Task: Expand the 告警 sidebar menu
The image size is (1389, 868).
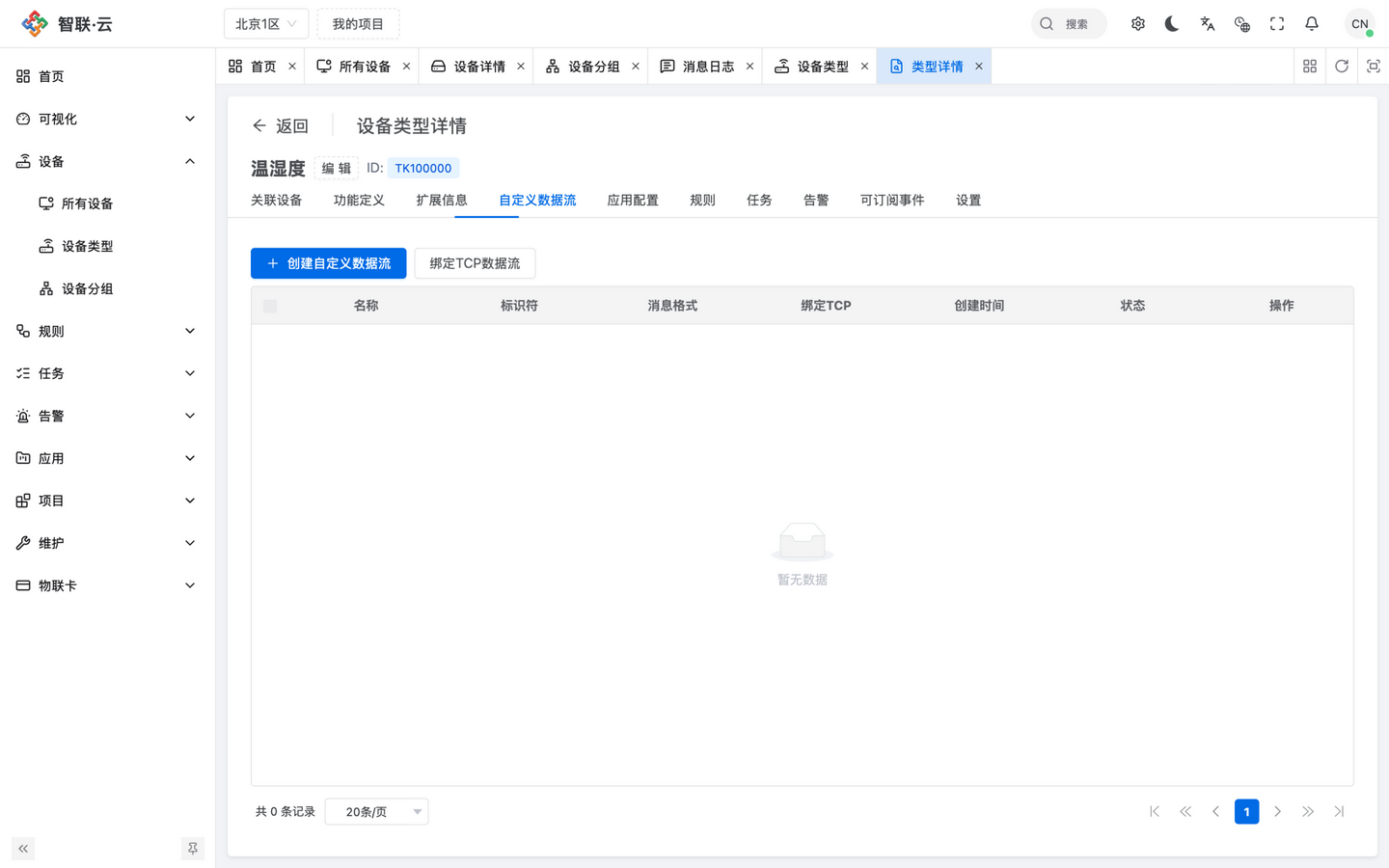Action: coord(107,416)
